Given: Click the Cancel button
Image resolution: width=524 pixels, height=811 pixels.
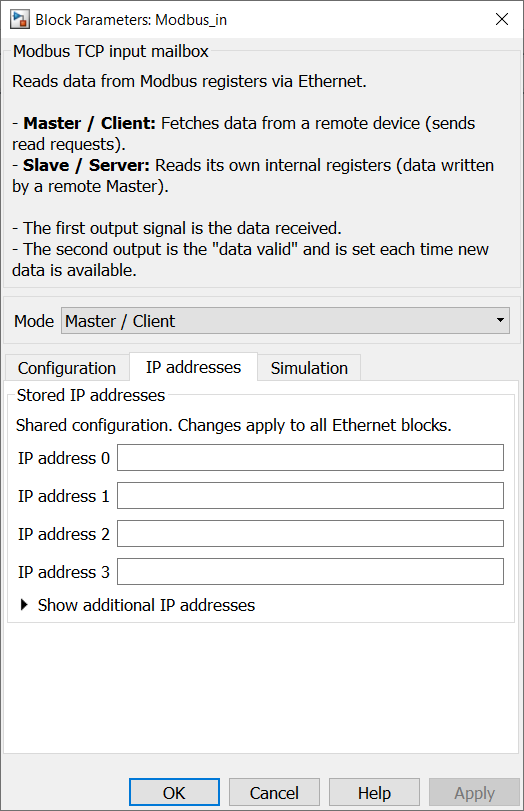Looking at the screenshot, I should click(274, 792).
